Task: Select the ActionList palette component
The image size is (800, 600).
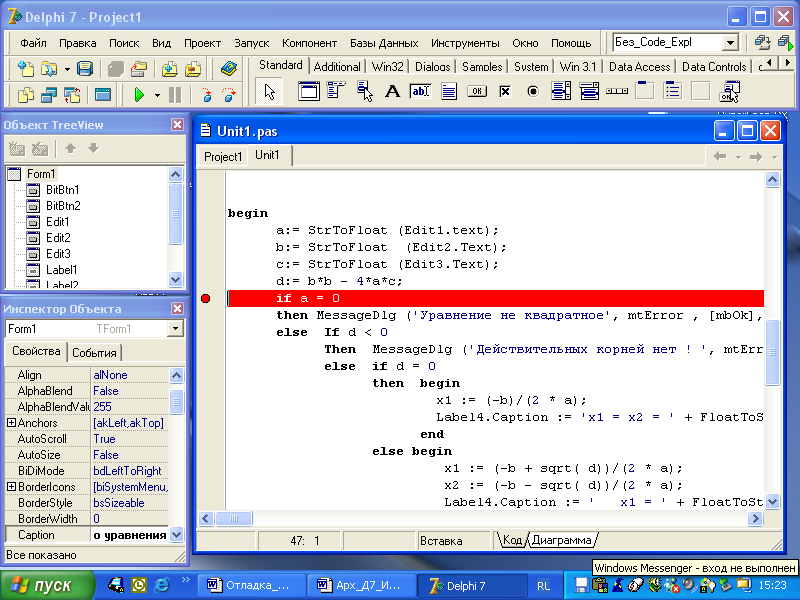Action: [x=730, y=92]
